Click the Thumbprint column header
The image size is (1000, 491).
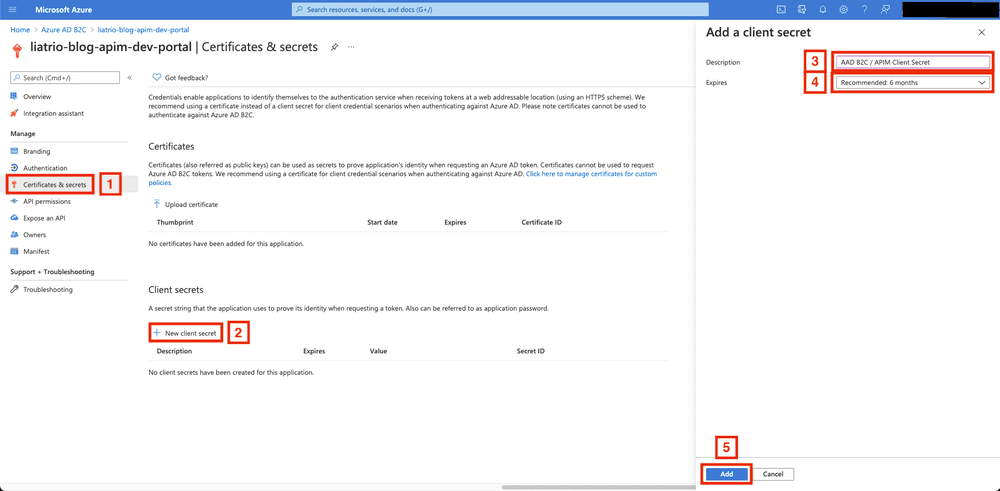pyautogui.click(x=175, y=223)
